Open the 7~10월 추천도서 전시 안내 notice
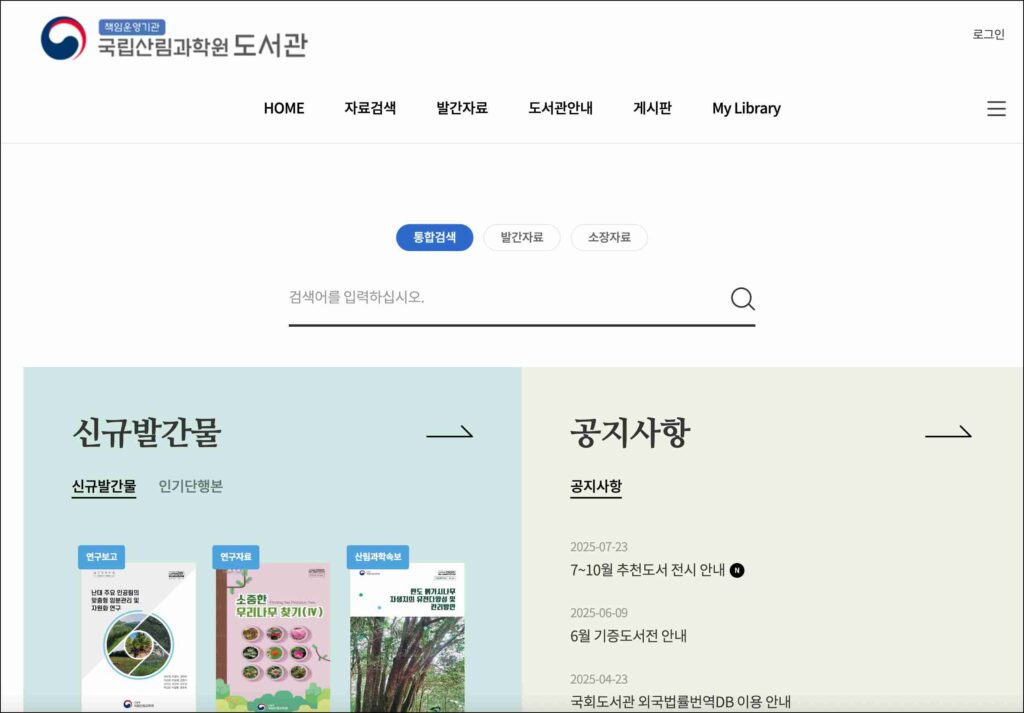This screenshot has height=713, width=1024. click(x=648, y=570)
